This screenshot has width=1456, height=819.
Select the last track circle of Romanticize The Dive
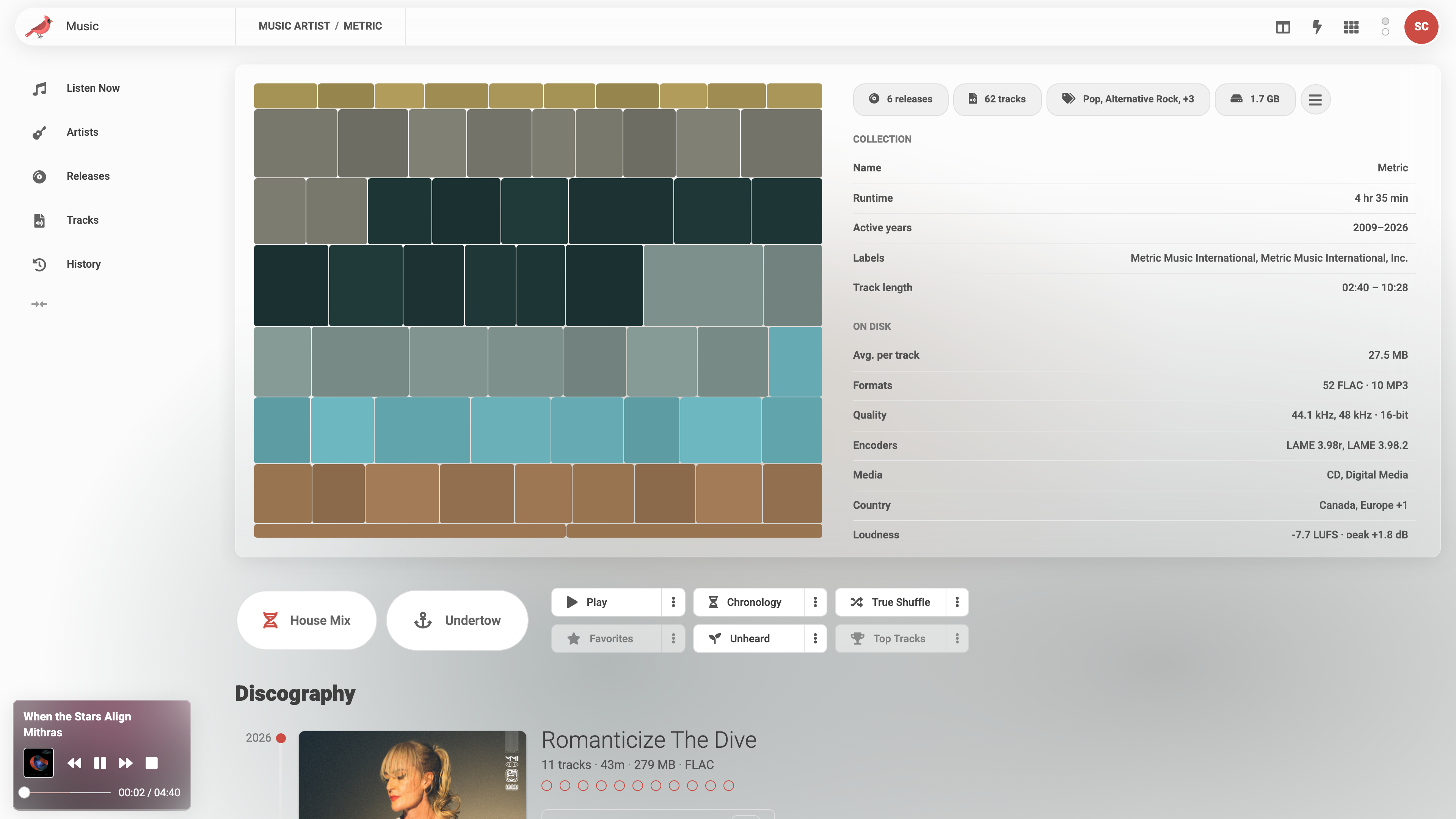(x=728, y=786)
